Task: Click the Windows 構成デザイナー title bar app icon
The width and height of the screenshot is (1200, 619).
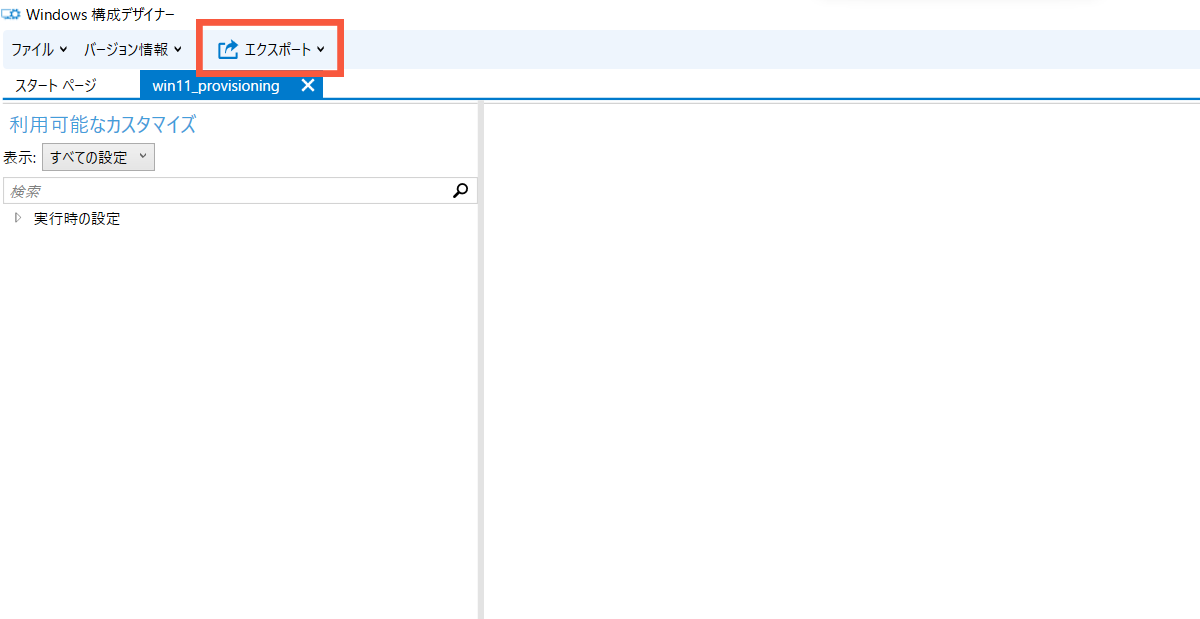Action: point(11,14)
